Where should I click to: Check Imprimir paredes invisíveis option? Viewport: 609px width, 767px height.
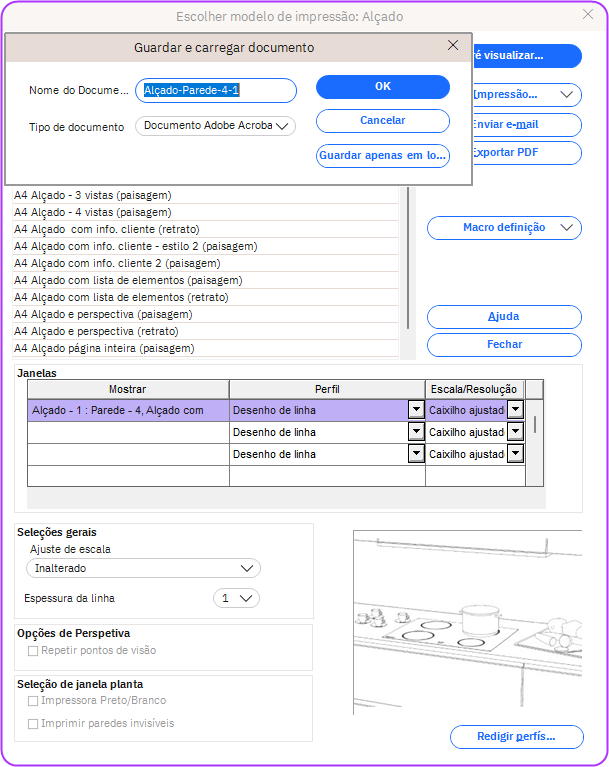pyautogui.click(x=33, y=723)
